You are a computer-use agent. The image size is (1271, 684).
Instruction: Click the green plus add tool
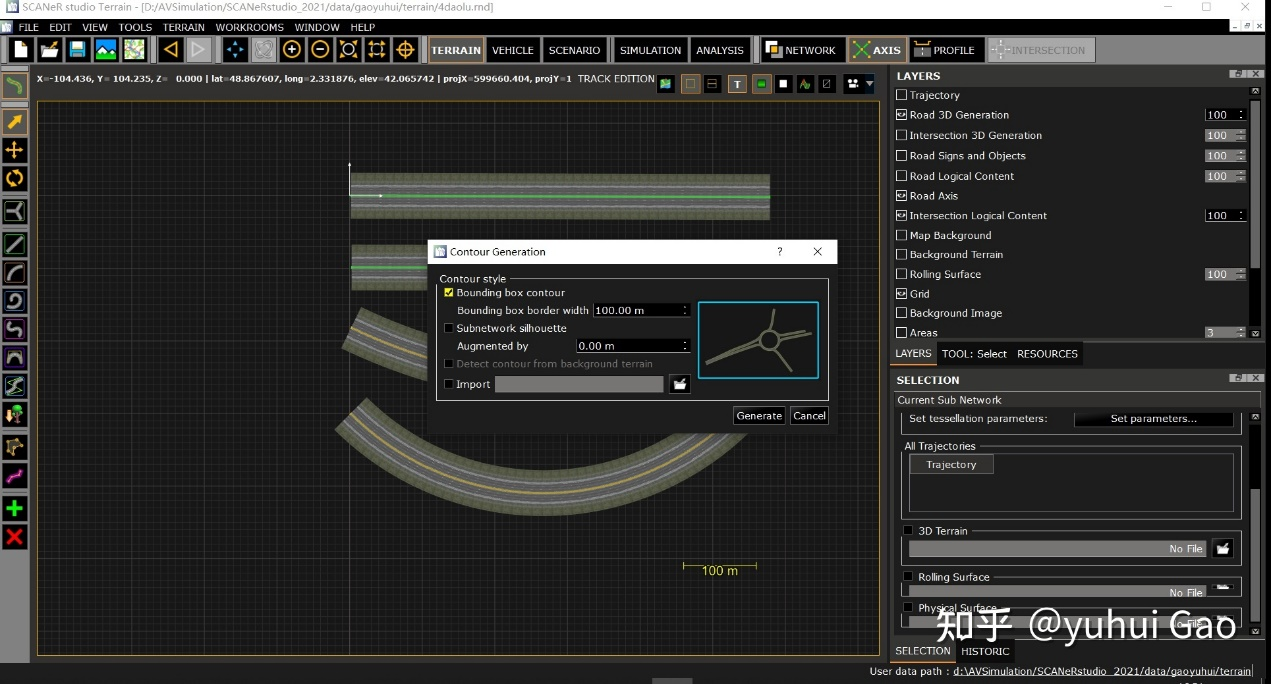tap(14, 509)
